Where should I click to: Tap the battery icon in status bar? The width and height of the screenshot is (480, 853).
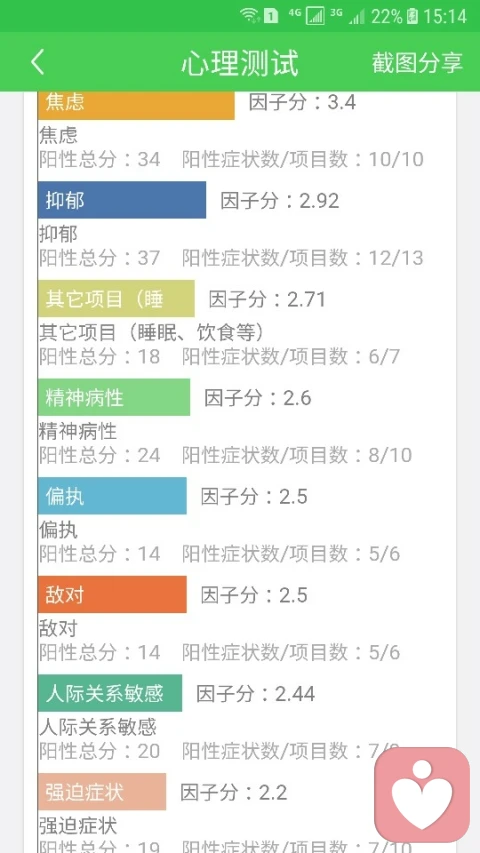pyautogui.click(x=413, y=16)
